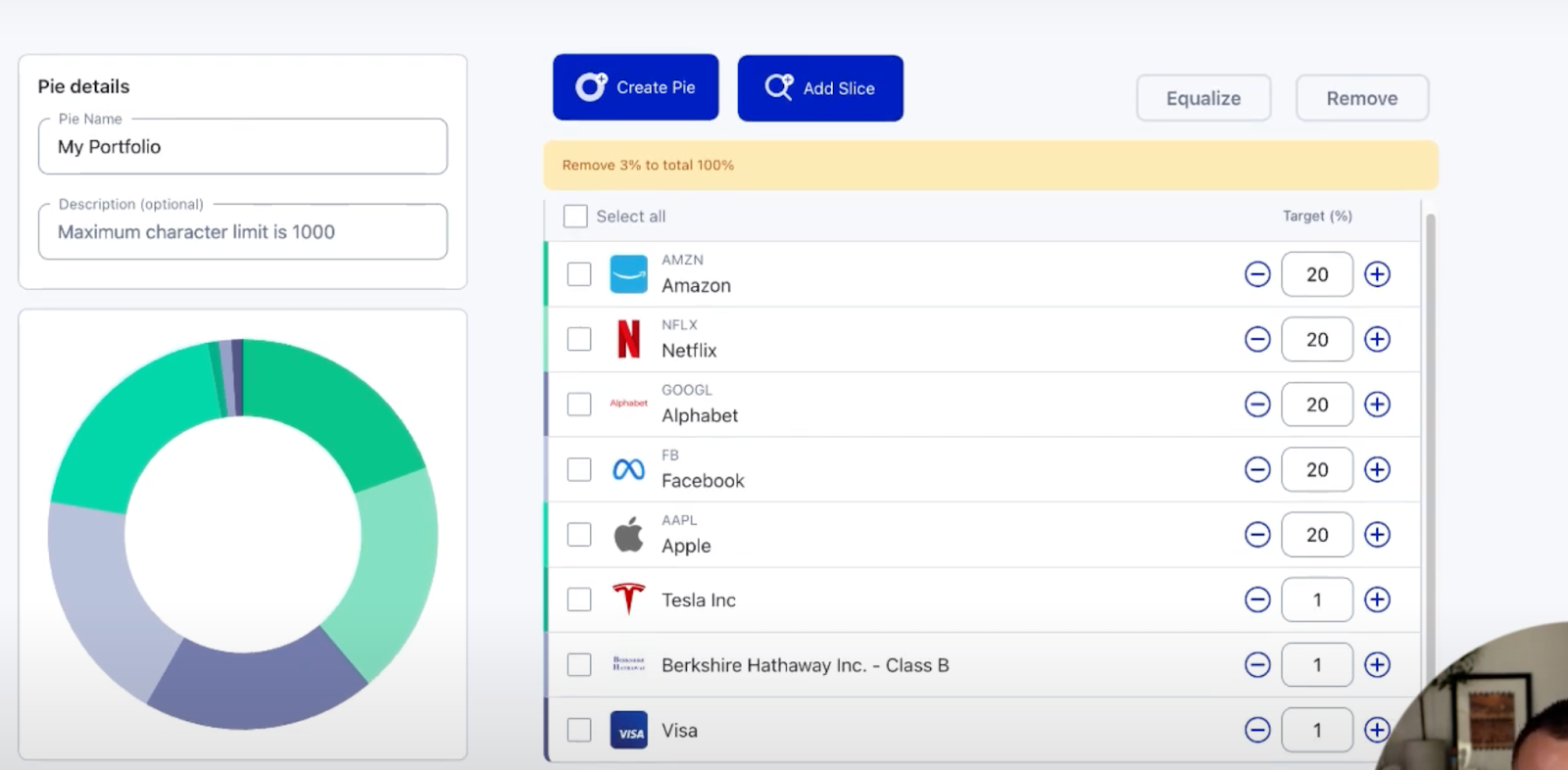Image resolution: width=1568 pixels, height=770 pixels.
Task: Click the Create Pie button
Action: [635, 87]
